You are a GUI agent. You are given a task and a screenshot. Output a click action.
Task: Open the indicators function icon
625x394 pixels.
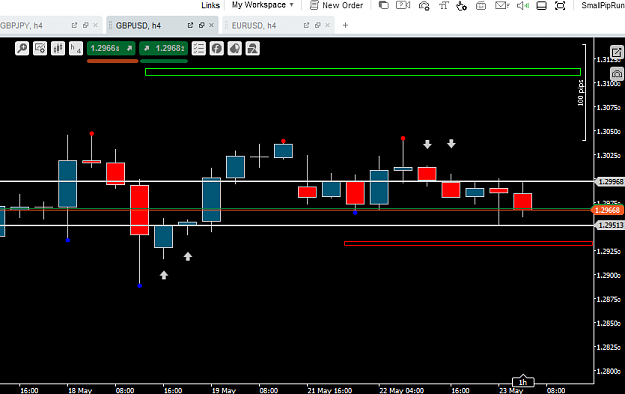click(216, 48)
